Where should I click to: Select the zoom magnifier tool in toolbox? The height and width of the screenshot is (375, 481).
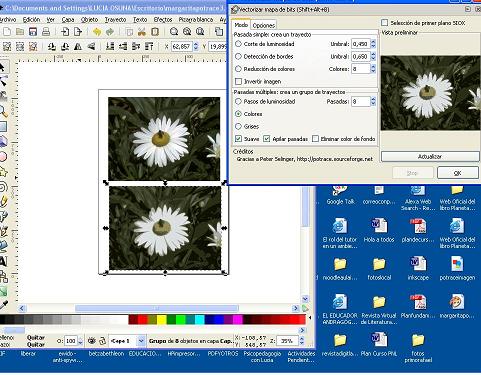[3, 111]
